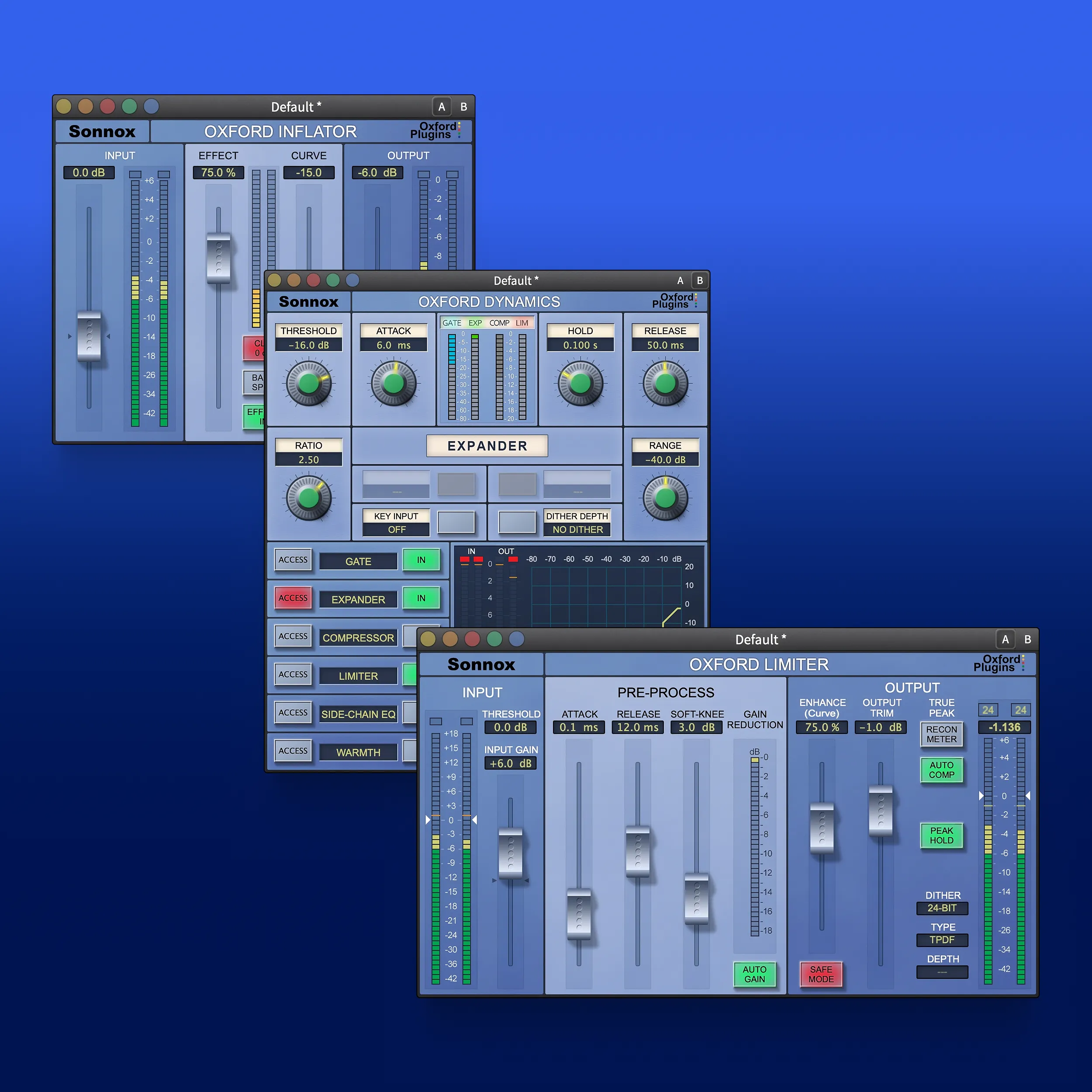Click the yellow circle in Oxford Limiter title bar
Screen dimensions: 1092x1092
pos(428,639)
